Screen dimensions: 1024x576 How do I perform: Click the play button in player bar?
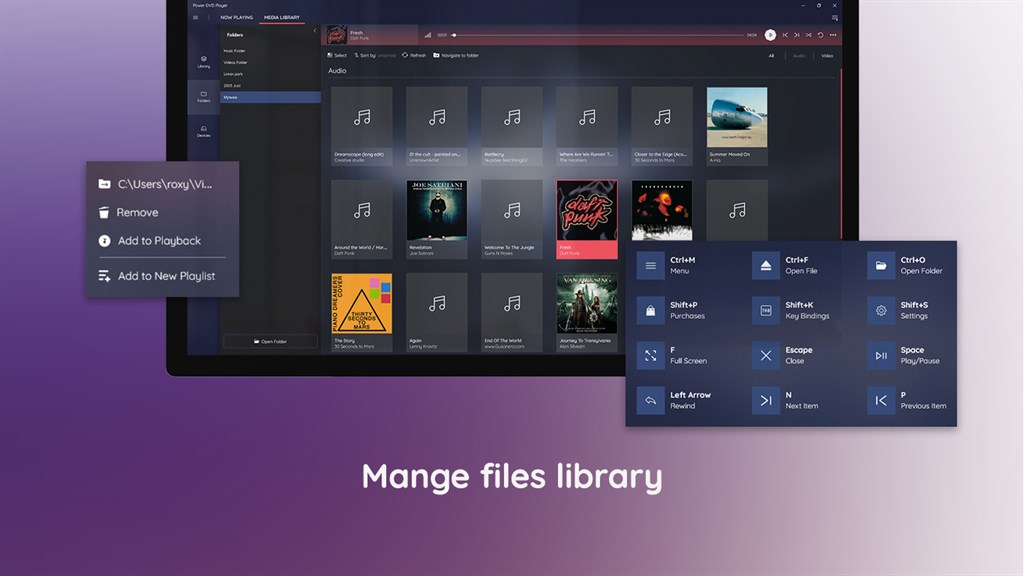770,35
